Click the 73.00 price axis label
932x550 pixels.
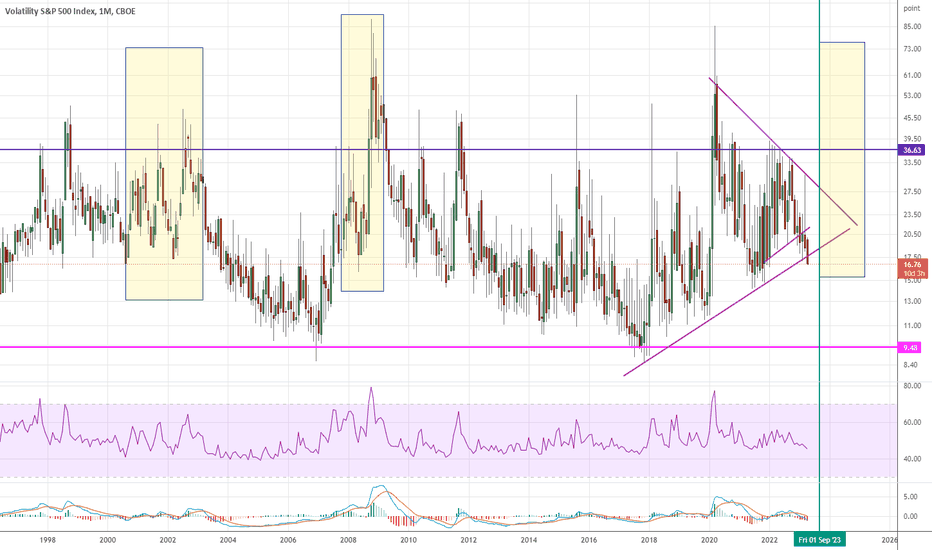912,49
